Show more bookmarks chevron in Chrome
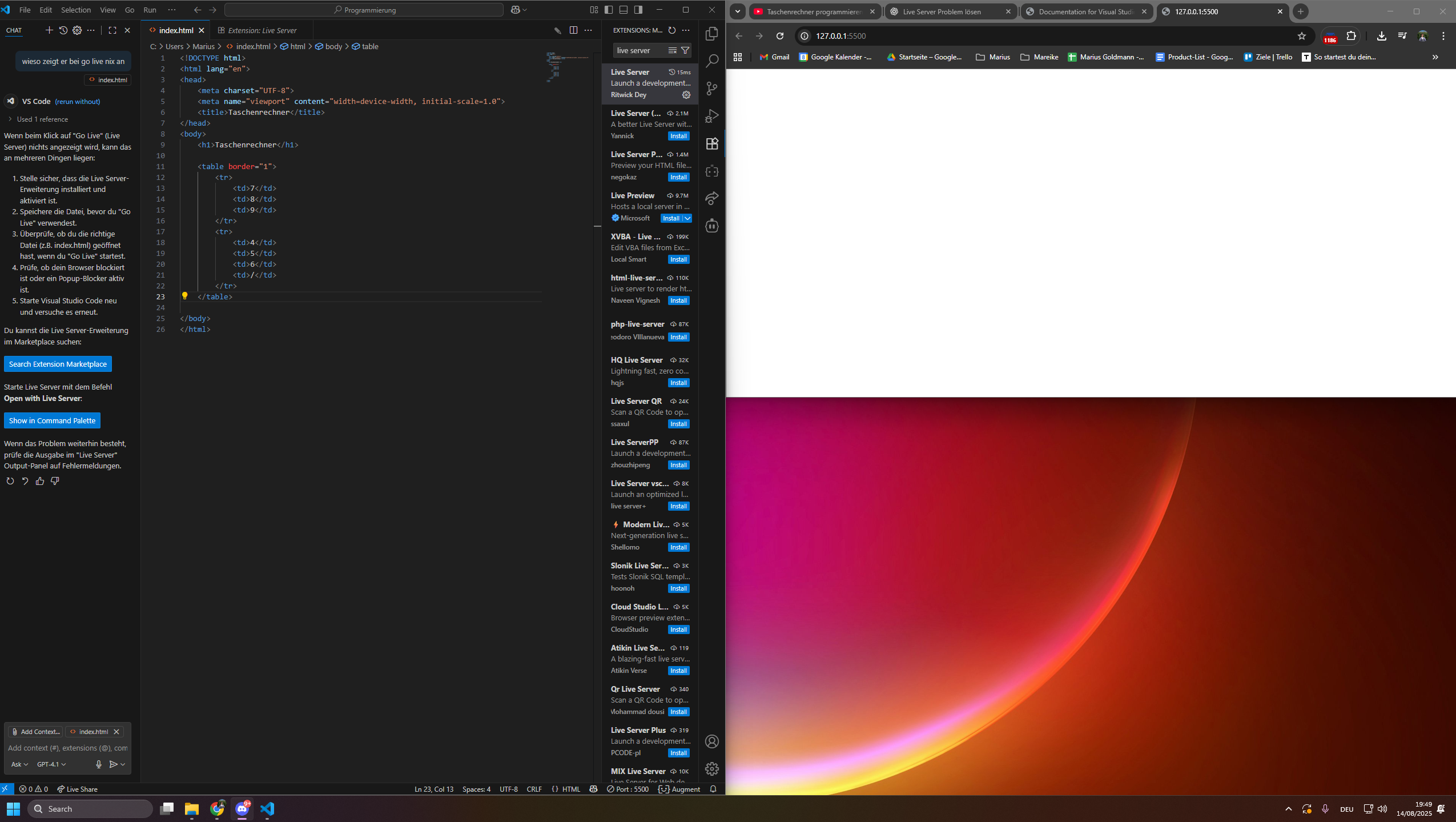Screen dimensions: 1456x822 pyautogui.click(x=1435, y=57)
